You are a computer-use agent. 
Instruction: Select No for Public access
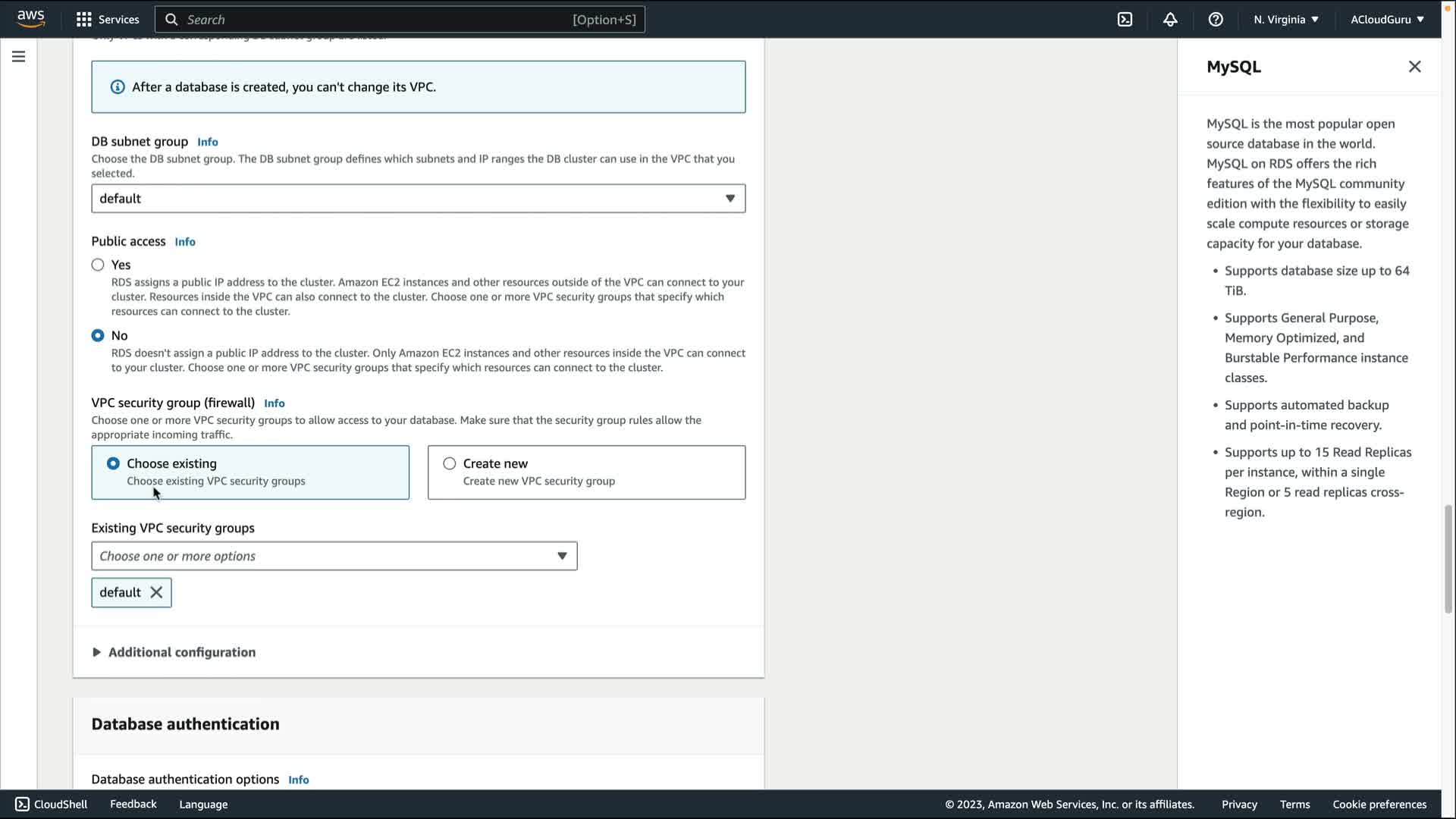tap(98, 335)
